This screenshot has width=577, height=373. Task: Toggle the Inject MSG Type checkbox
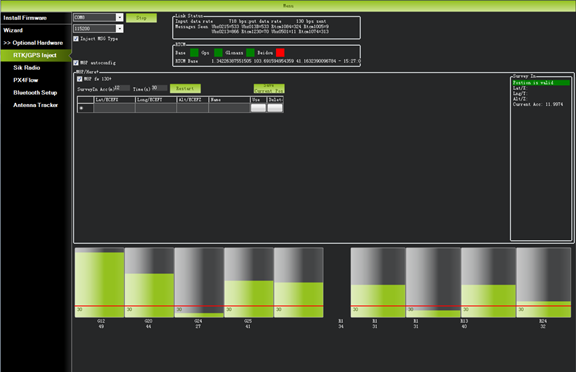pyautogui.click(x=76, y=39)
